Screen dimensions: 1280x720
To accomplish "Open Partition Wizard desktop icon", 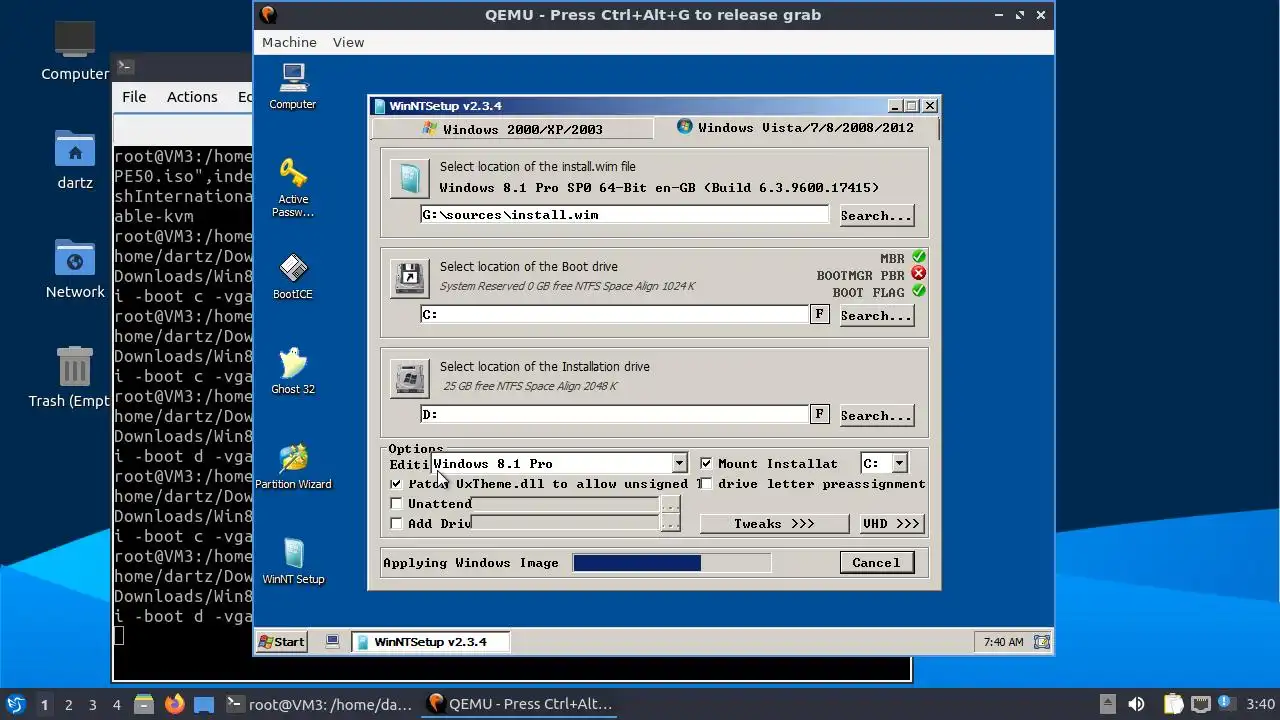I will pos(293,466).
